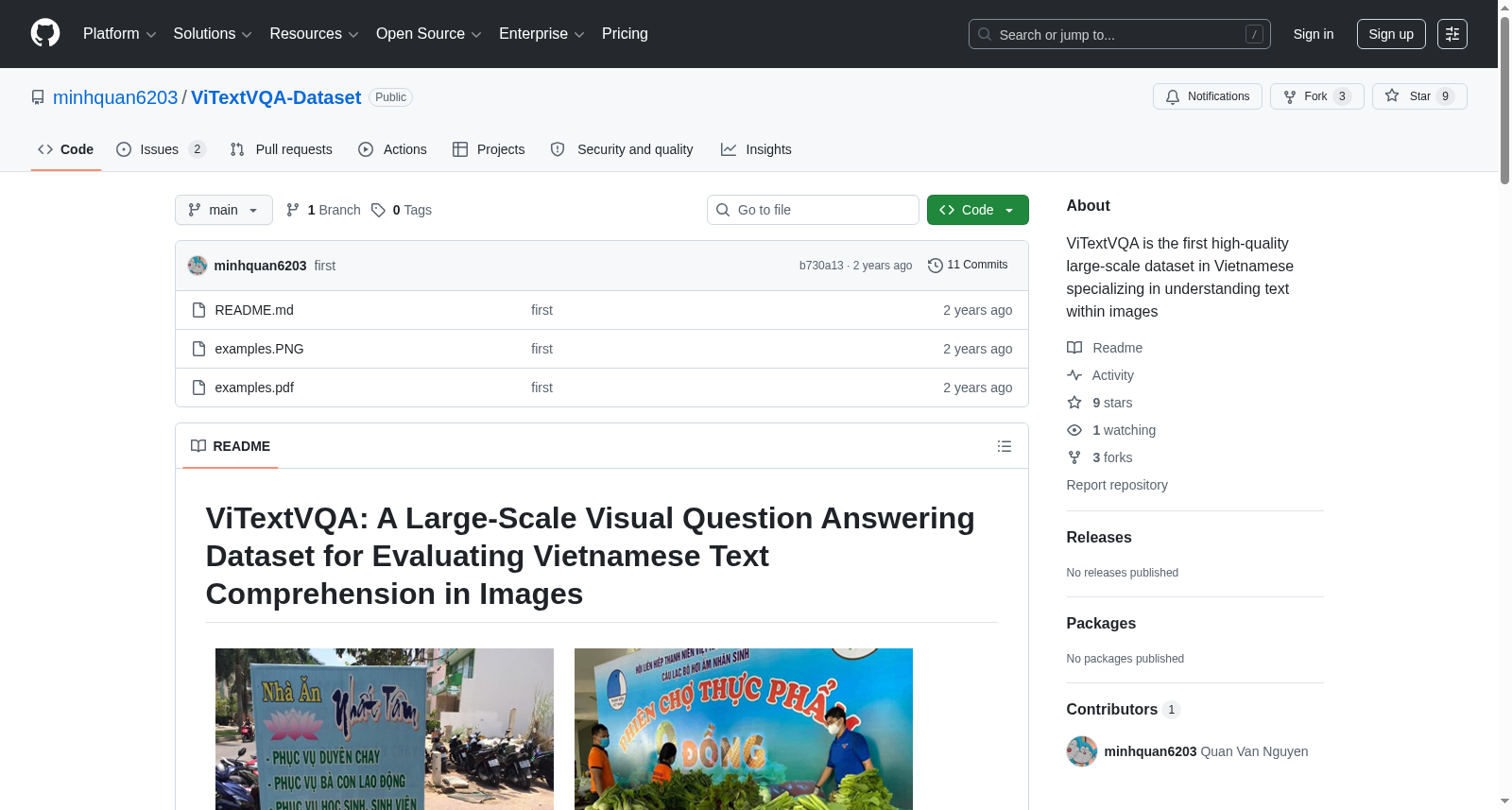Image resolution: width=1512 pixels, height=810 pixels.
Task: Expand the Resources menu
Action: [314, 34]
